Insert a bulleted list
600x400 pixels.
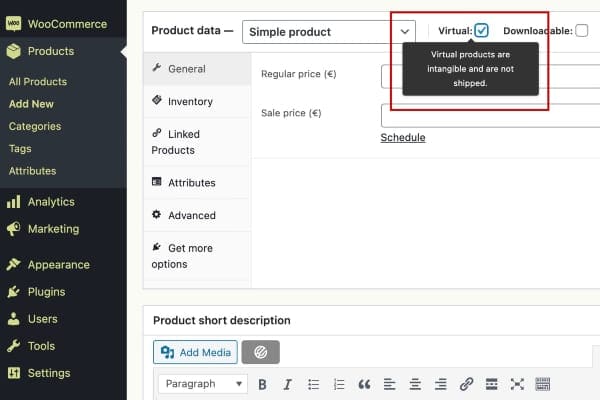(x=314, y=384)
